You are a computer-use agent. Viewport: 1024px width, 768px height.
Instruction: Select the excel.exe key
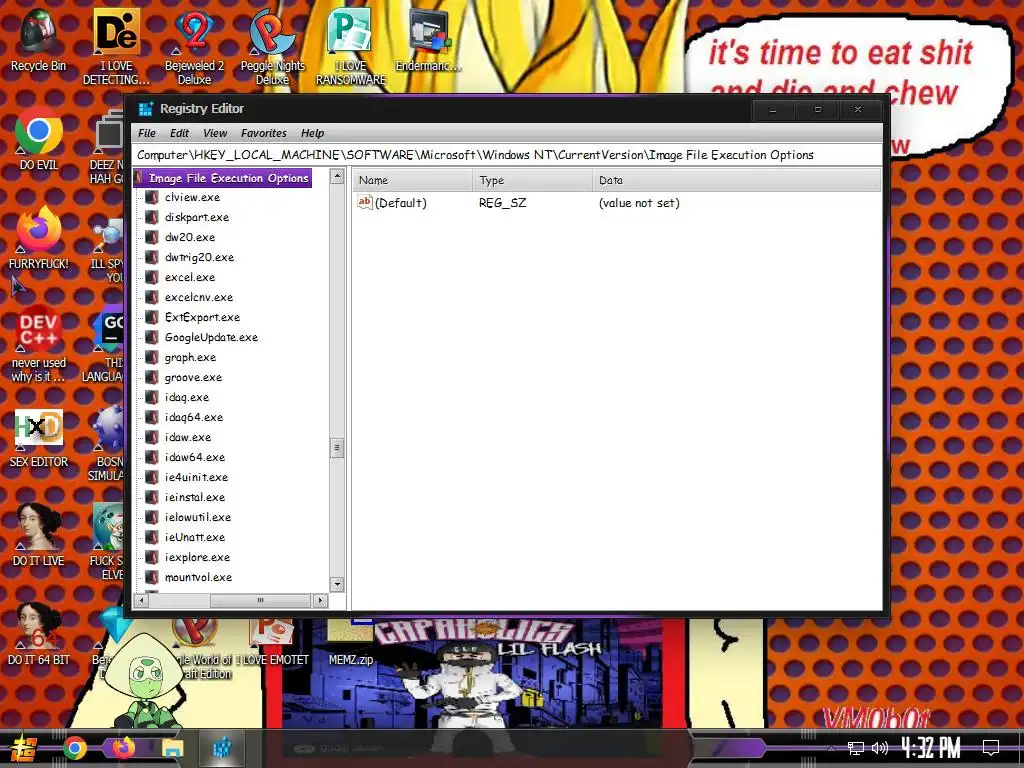[x=189, y=278]
